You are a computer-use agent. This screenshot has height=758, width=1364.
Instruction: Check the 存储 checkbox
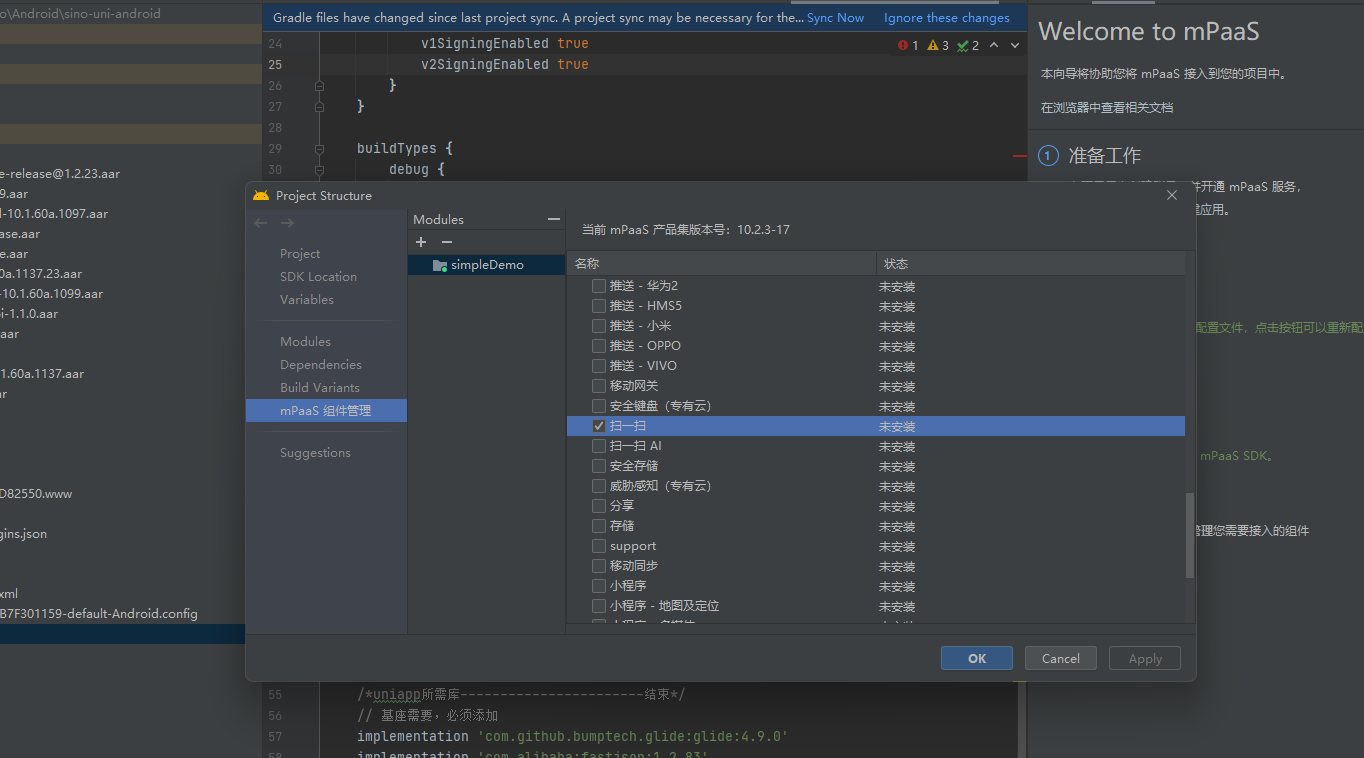coord(599,526)
